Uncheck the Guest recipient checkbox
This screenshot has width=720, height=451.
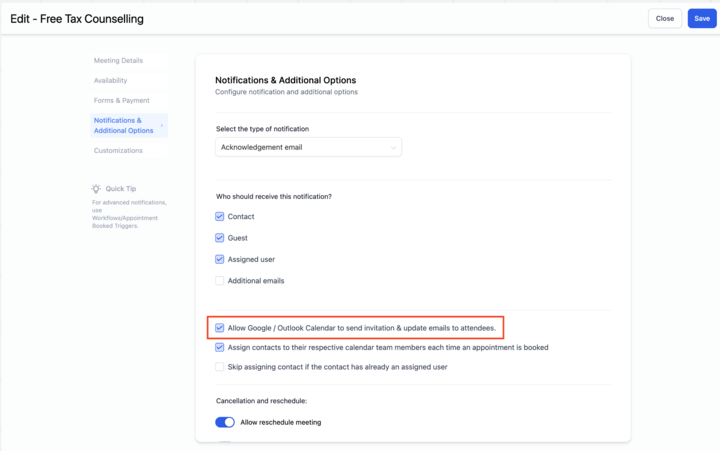219,238
